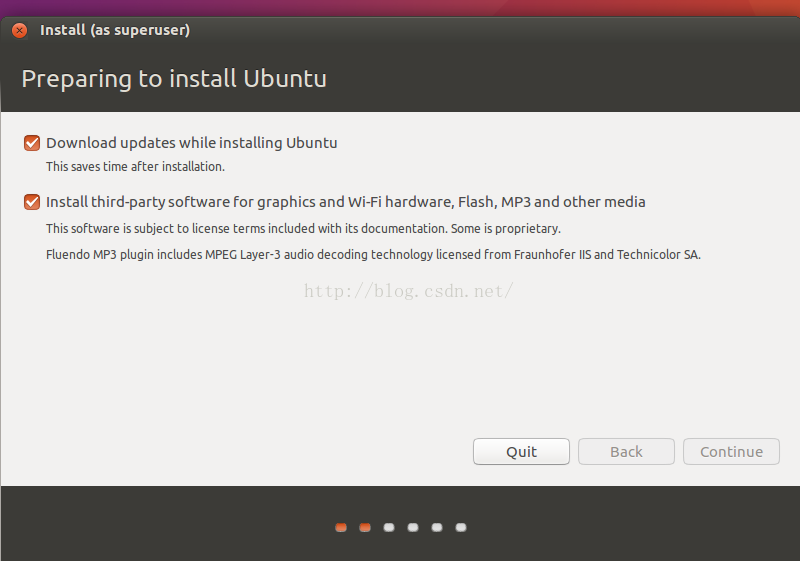Click the "Install (as superuser)" window title

point(115,30)
